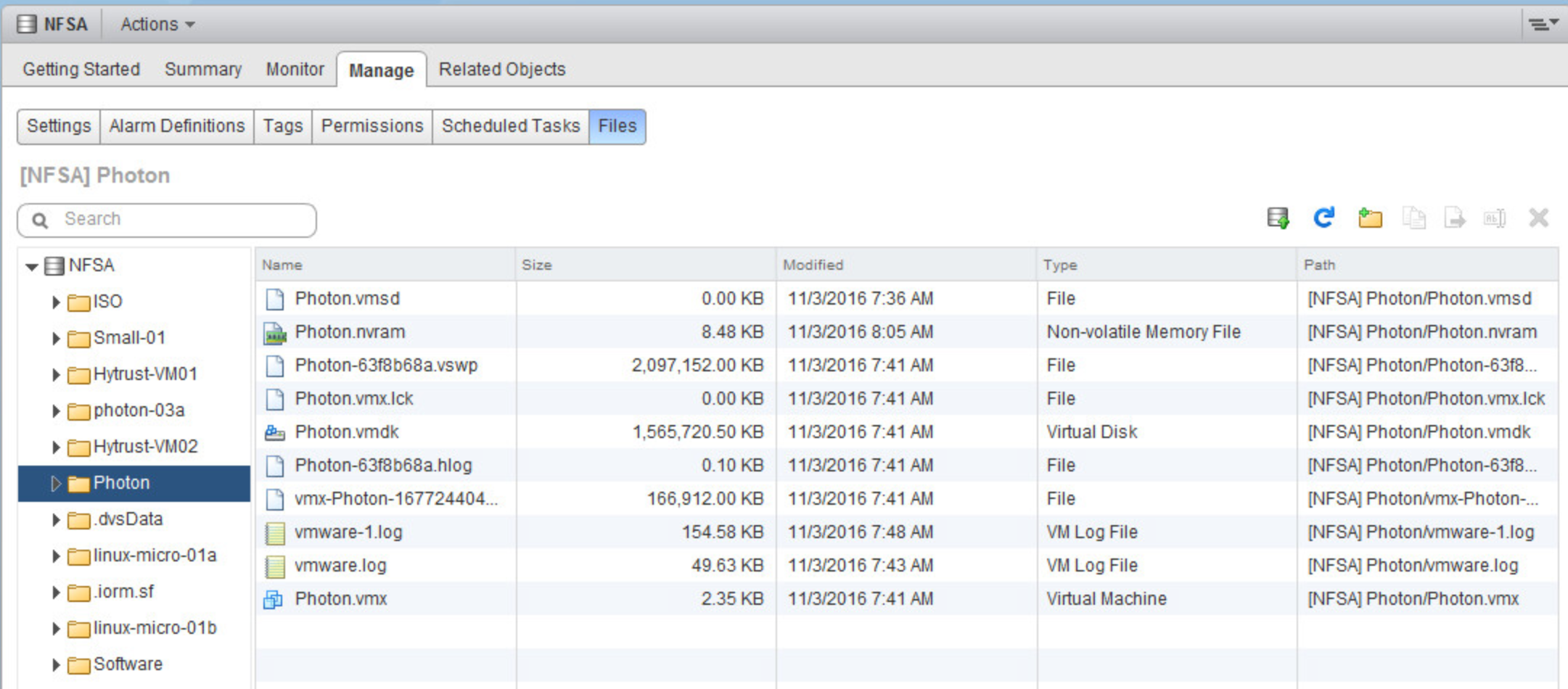Click the Photon.vmdk virtual disk icon
Screen dimensions: 1568x689
click(274, 433)
